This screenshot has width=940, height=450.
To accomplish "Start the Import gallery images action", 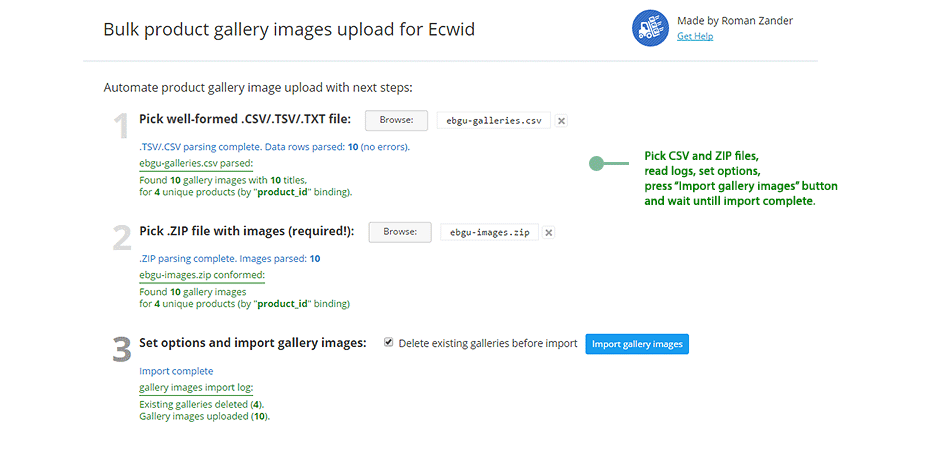I will (x=637, y=344).
